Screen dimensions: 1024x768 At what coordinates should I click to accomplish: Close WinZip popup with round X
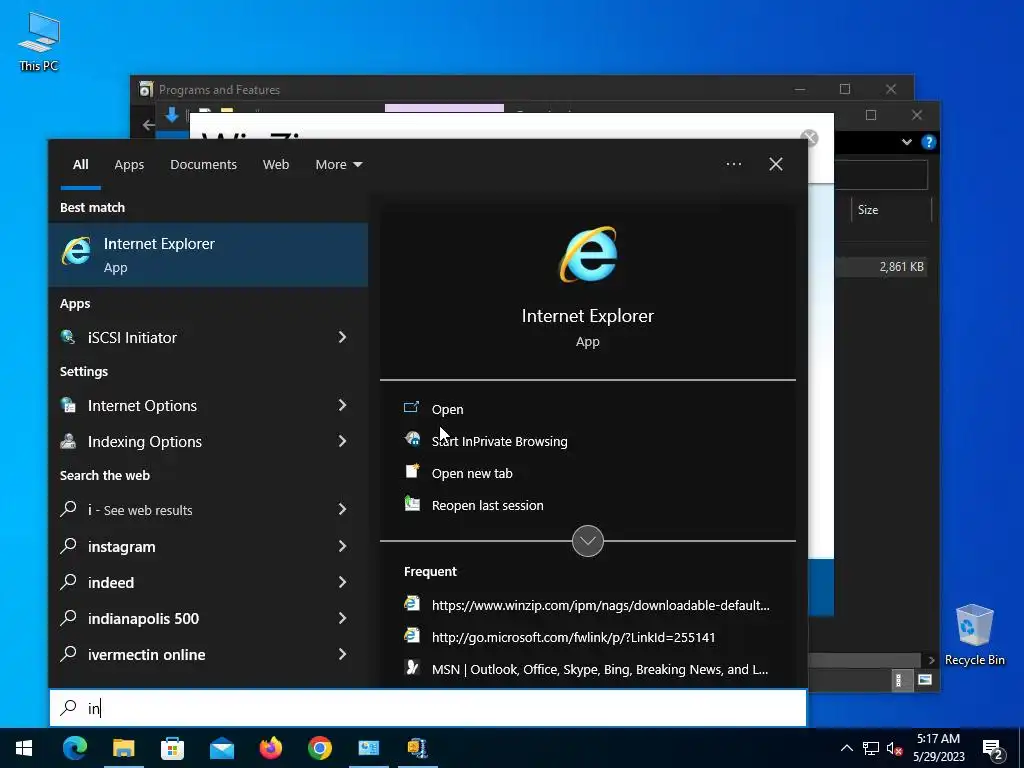click(809, 138)
